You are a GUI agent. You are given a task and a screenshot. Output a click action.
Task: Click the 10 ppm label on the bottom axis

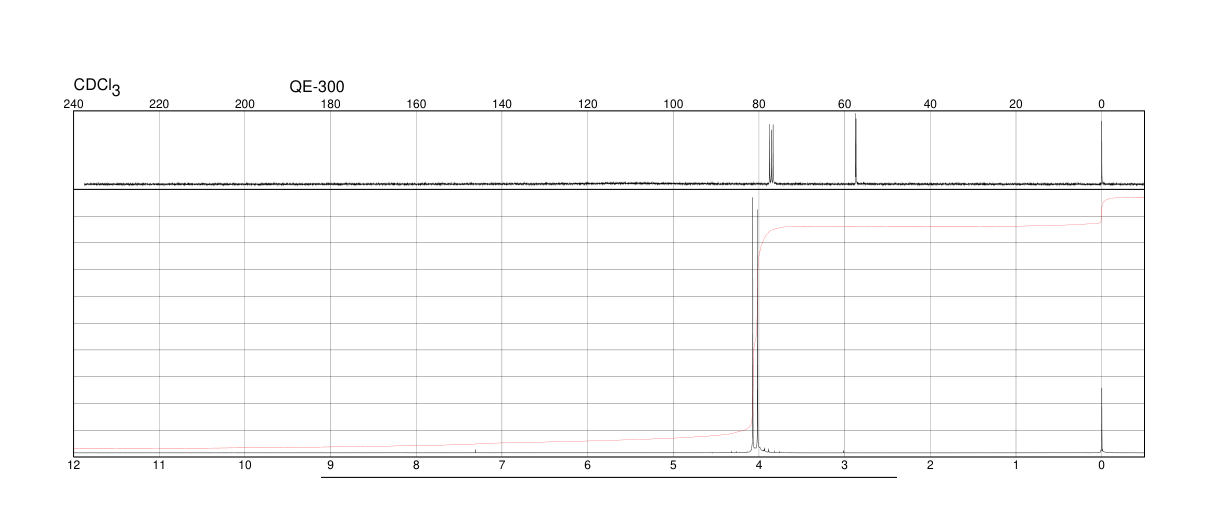coord(245,466)
